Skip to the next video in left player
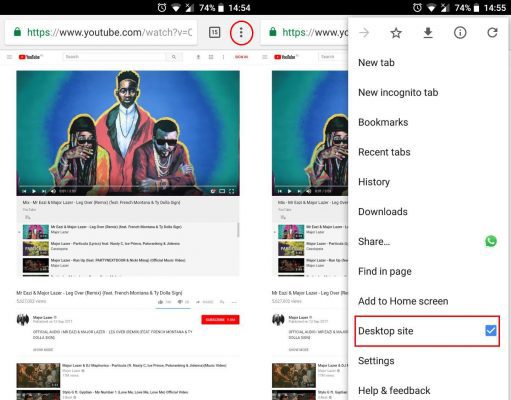The width and height of the screenshot is (511, 400). click(44, 191)
